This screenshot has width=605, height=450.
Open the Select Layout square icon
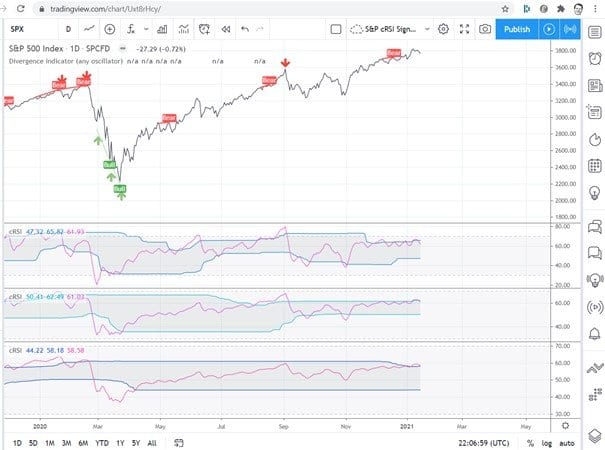pos(336,29)
